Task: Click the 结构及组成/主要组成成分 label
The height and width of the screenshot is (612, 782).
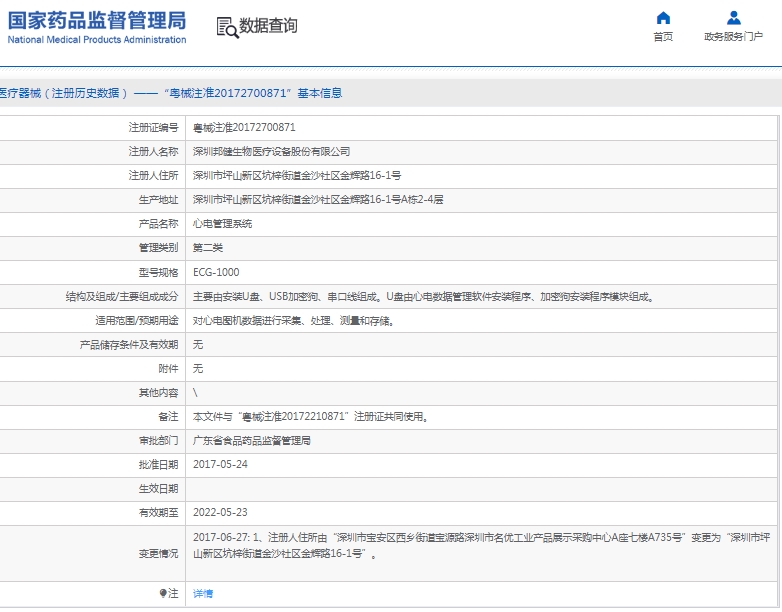Action: [122, 297]
